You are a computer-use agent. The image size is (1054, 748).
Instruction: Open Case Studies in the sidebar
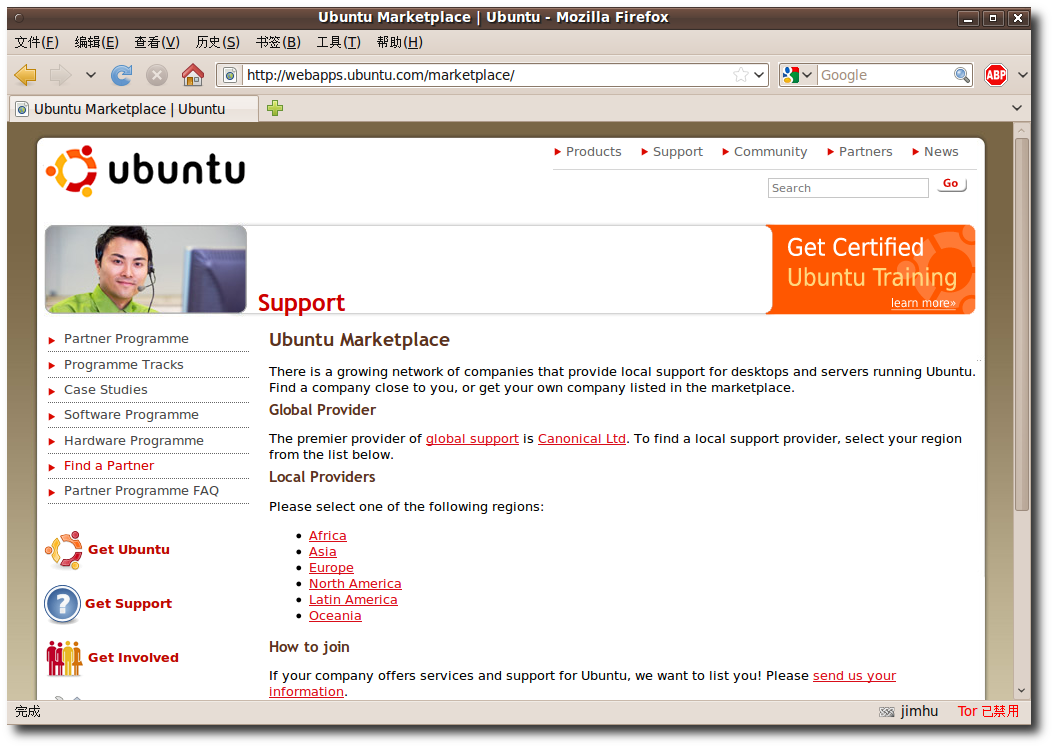[x=106, y=390]
